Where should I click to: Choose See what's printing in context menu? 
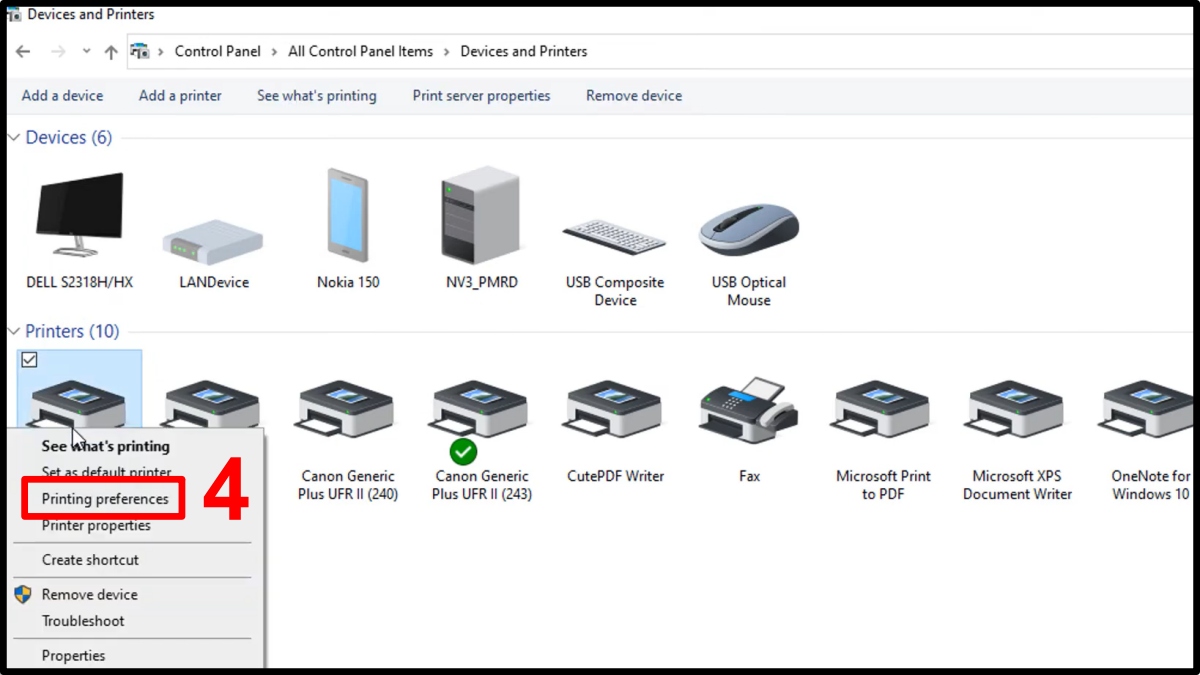coord(106,446)
